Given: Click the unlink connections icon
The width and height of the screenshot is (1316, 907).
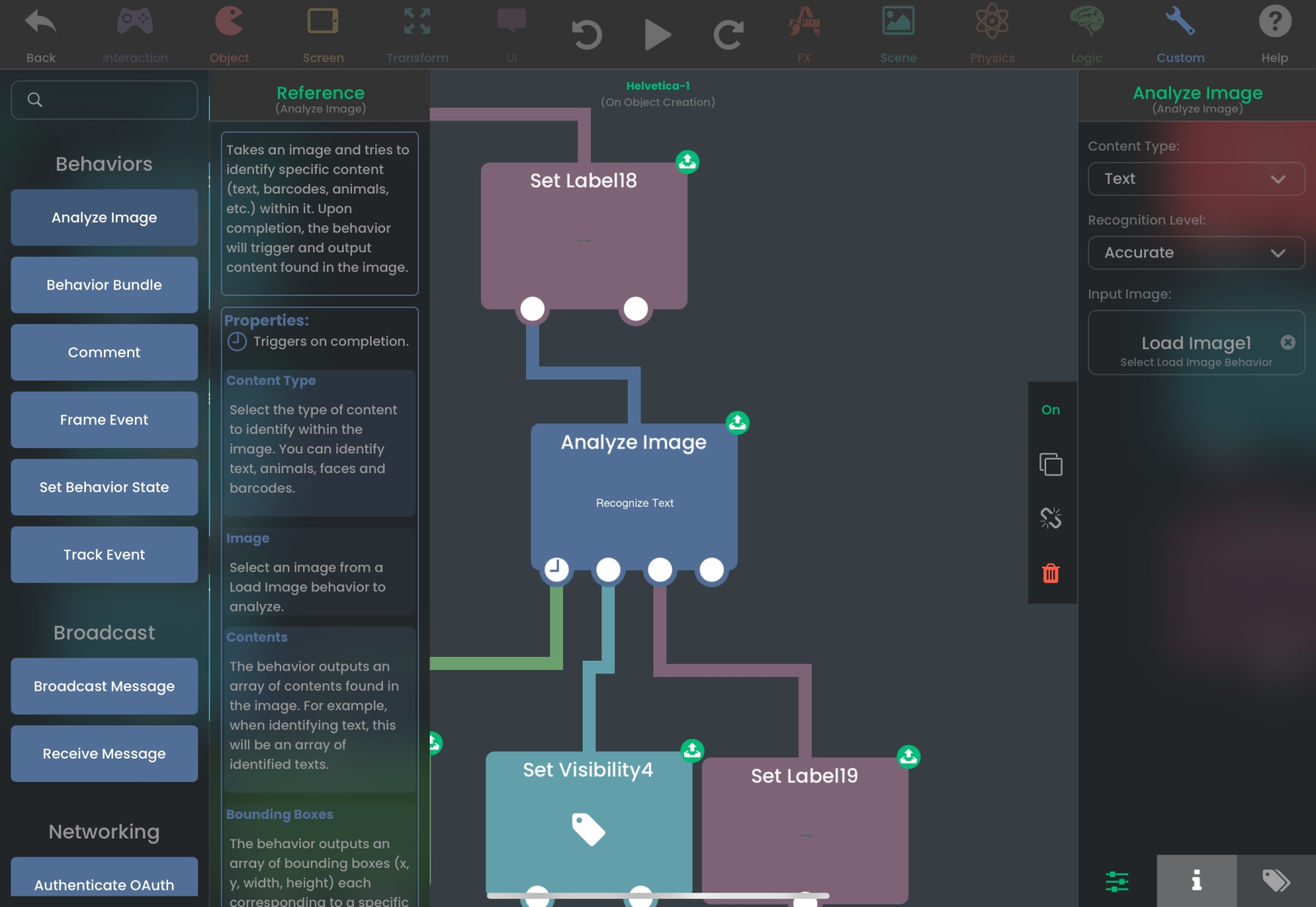Looking at the screenshot, I should coord(1051,518).
